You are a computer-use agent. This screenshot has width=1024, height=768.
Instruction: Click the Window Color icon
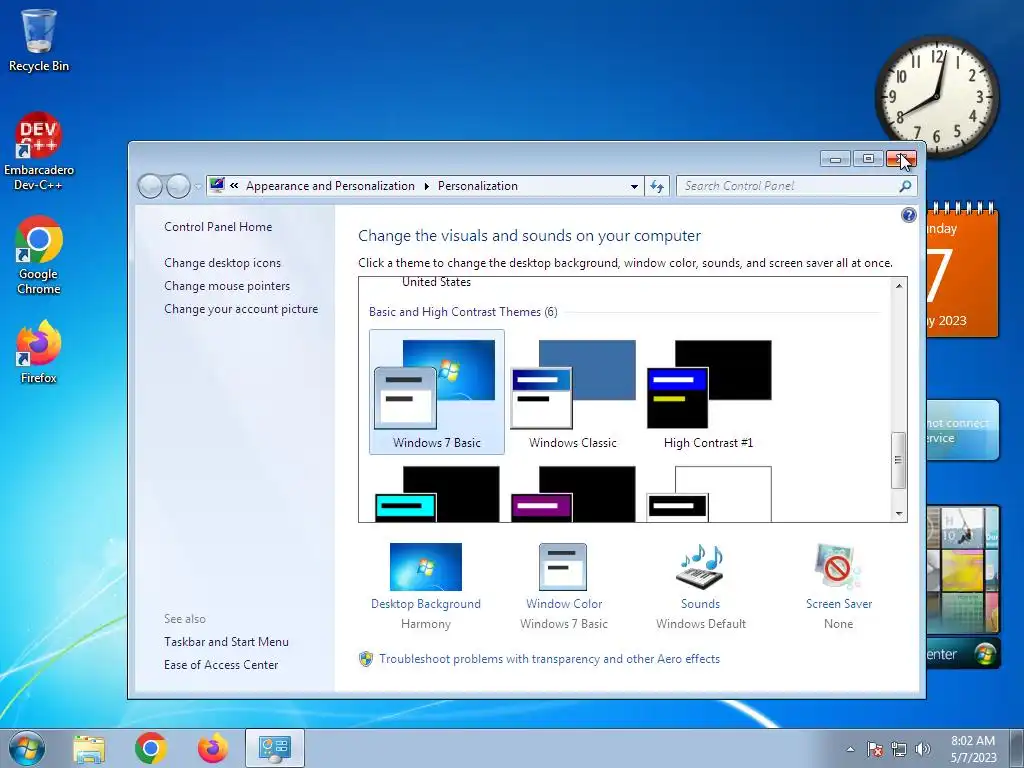[563, 567]
